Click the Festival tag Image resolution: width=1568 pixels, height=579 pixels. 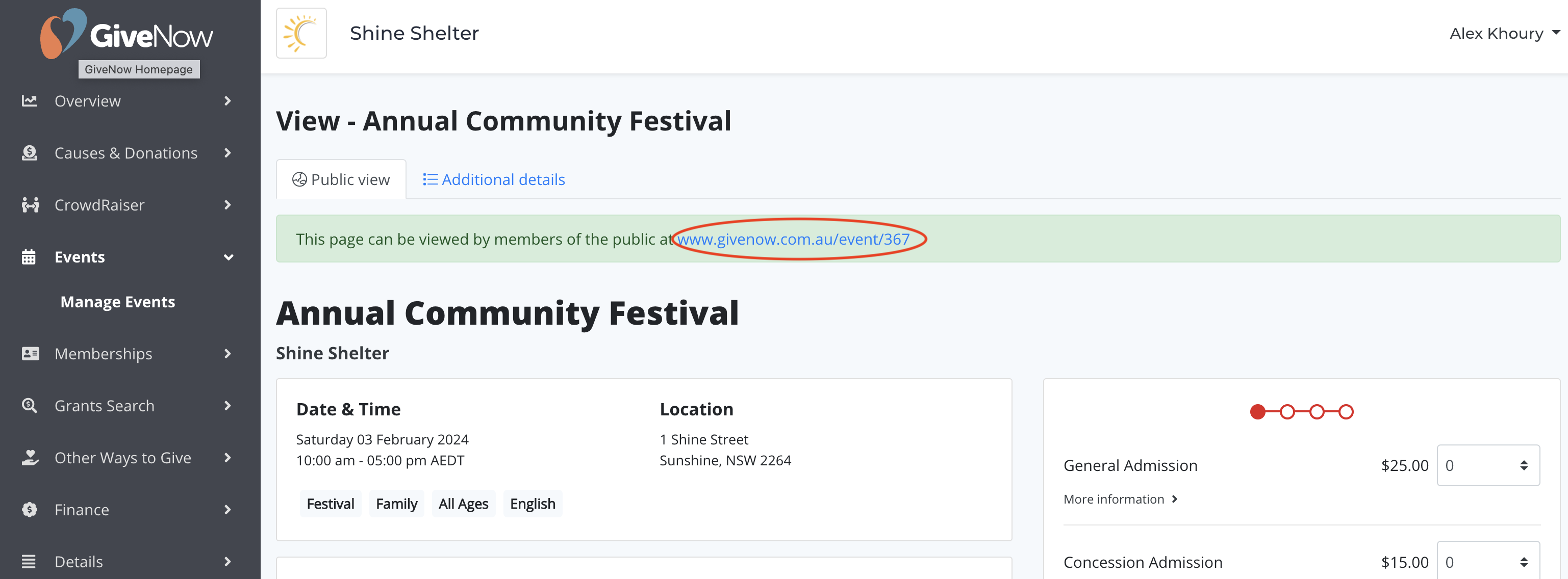click(331, 504)
